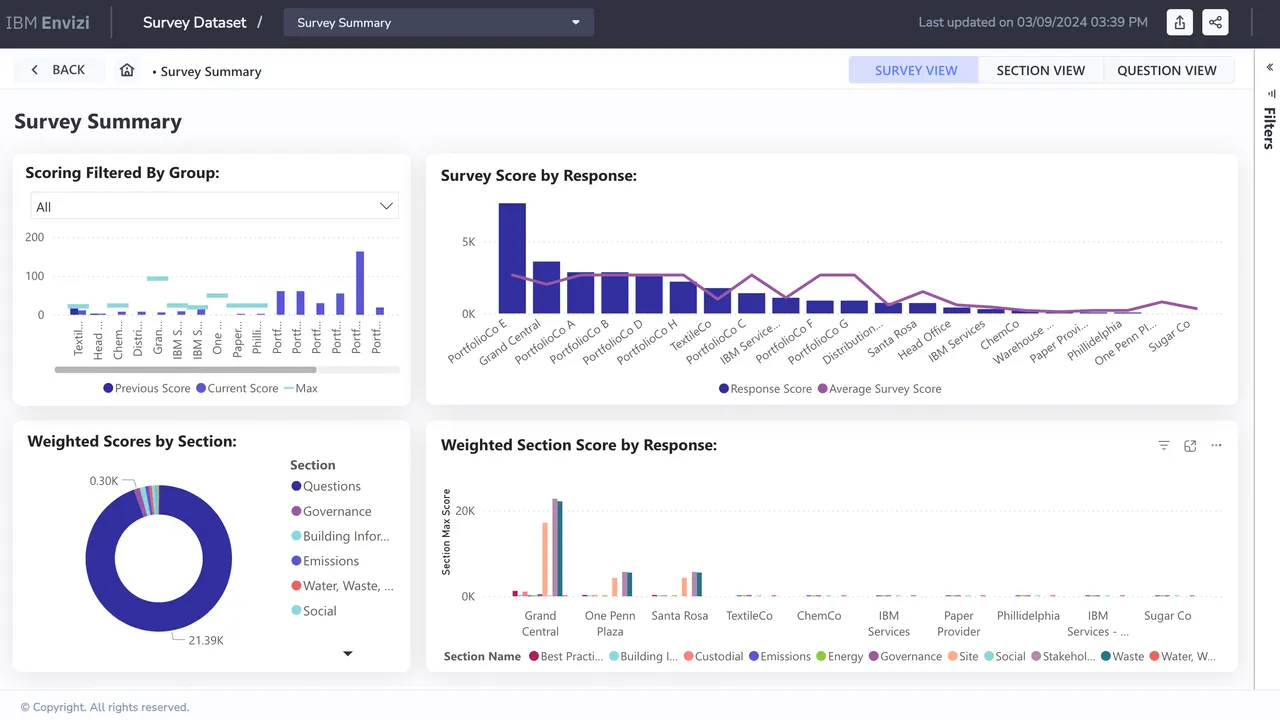Toggle Best Practi... legend in bottom chart
The height and width of the screenshot is (720, 1280).
(x=566, y=657)
